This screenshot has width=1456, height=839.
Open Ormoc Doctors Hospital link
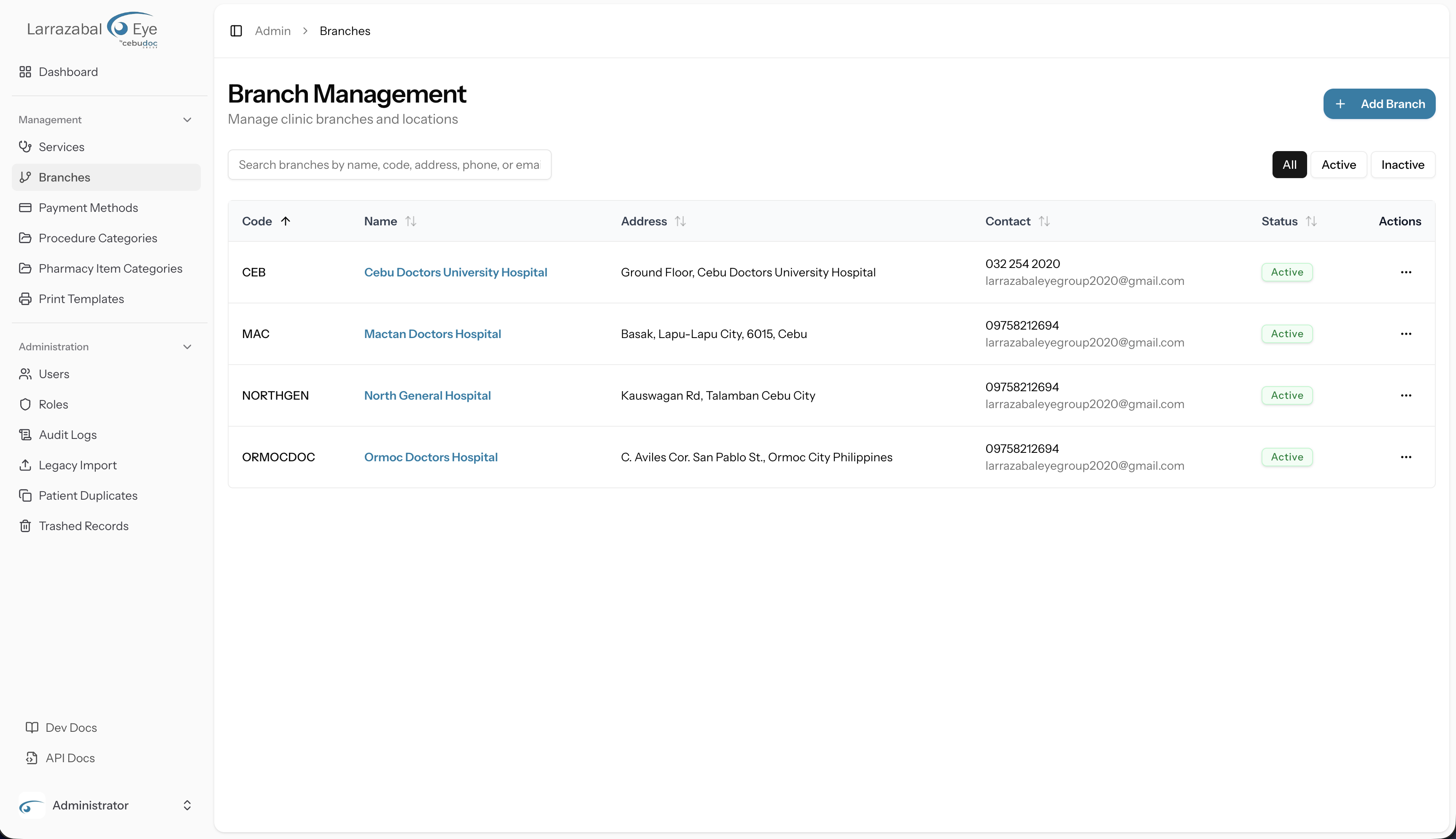pos(431,457)
